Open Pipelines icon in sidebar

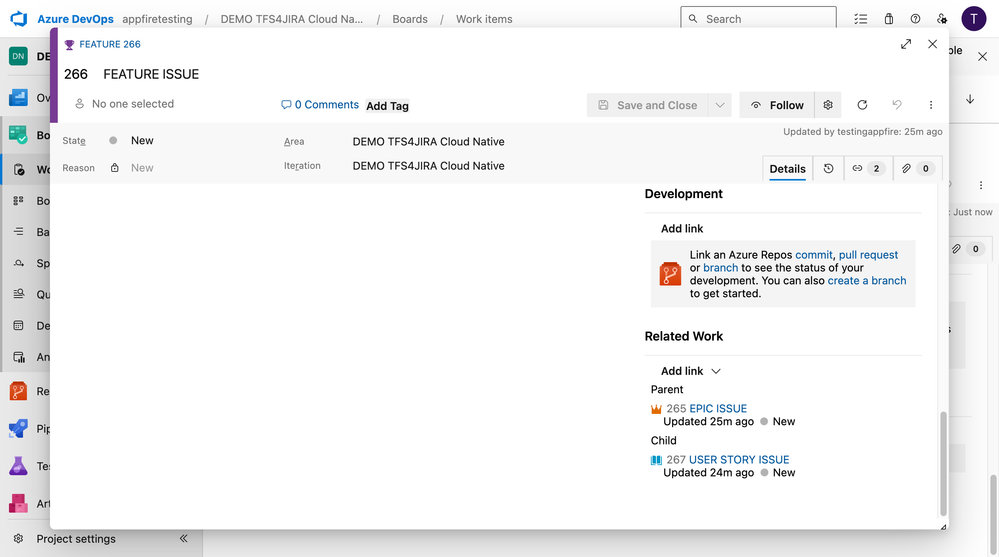point(18,428)
